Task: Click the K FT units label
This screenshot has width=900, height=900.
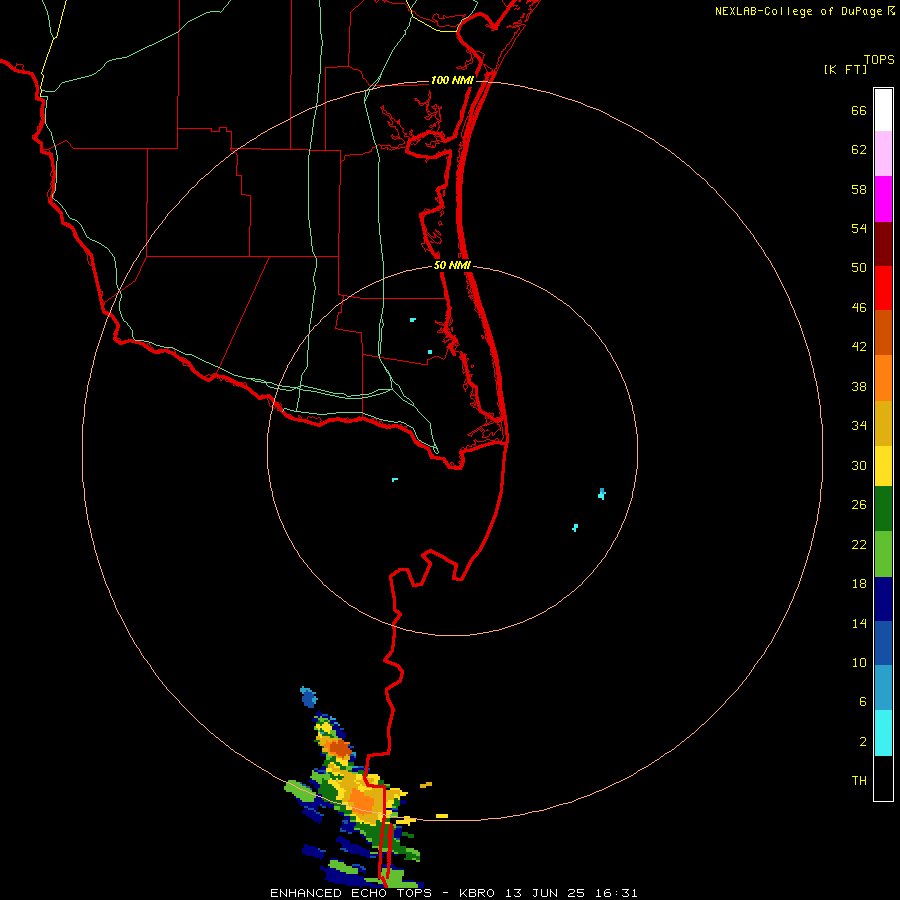Action: tap(845, 69)
